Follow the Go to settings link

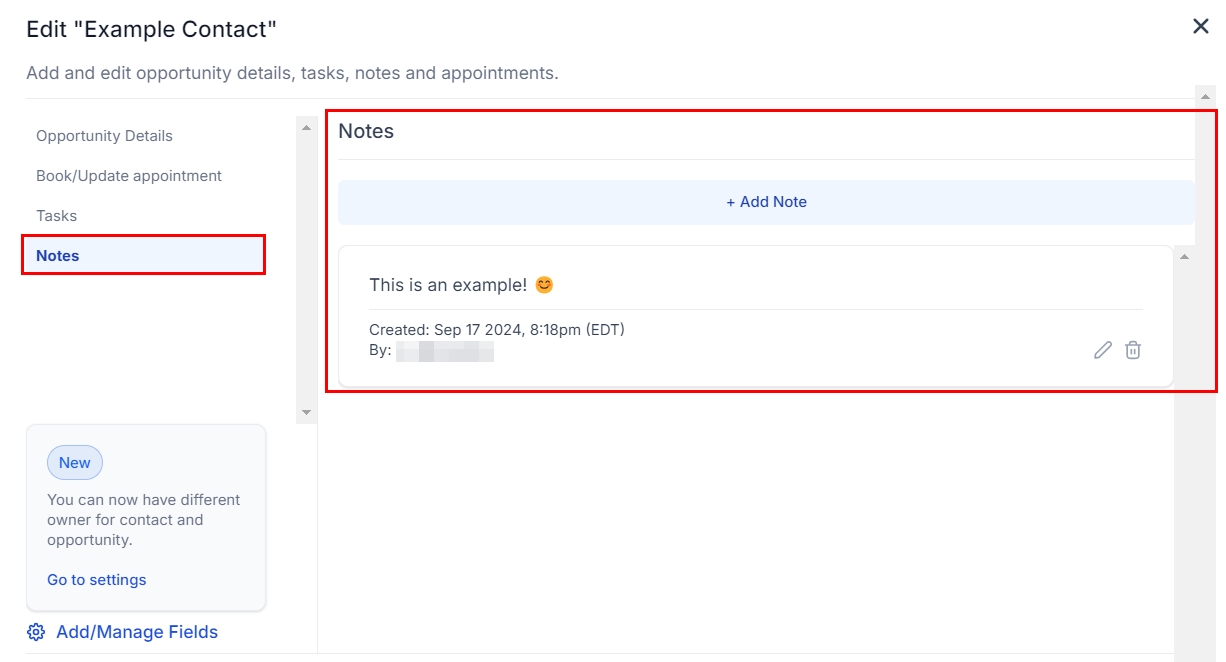[x=96, y=580]
